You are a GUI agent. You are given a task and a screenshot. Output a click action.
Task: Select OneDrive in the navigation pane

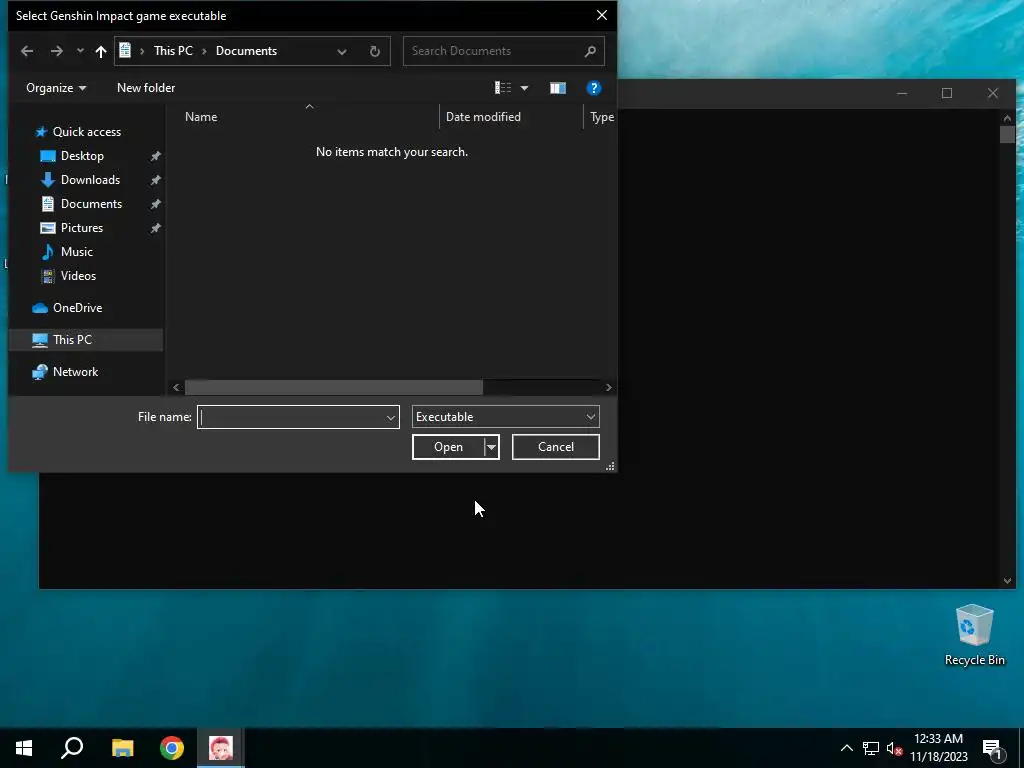77,308
